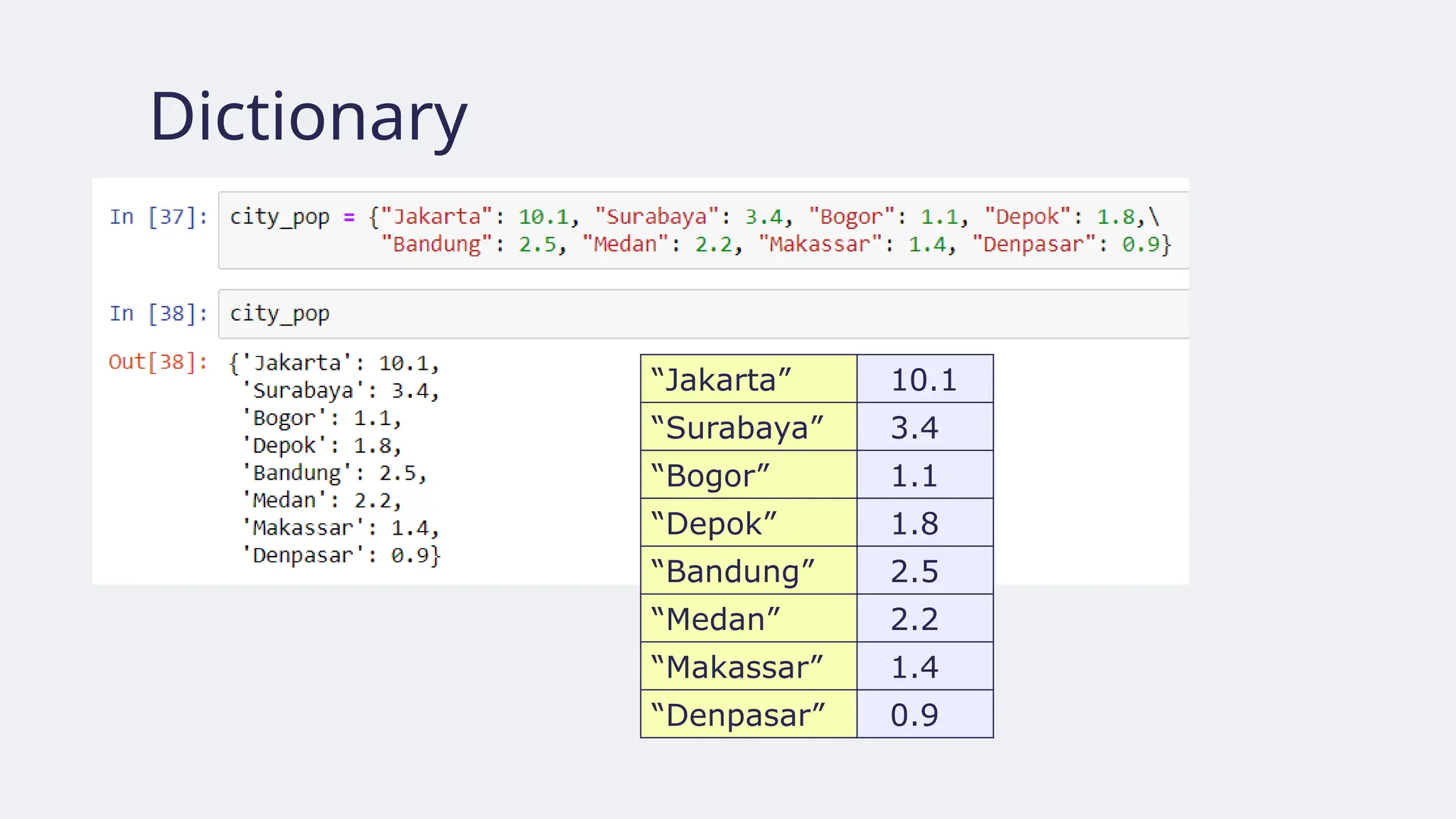Image resolution: width=1456 pixels, height=819 pixels.
Task: Select the "Jakarta" key table cell
Action: (749, 379)
